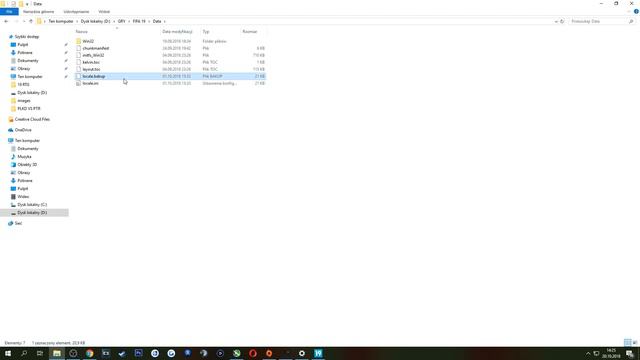Select 'GRY' breadcrumb in address bar
This screenshot has height=360, width=640.
122,21
